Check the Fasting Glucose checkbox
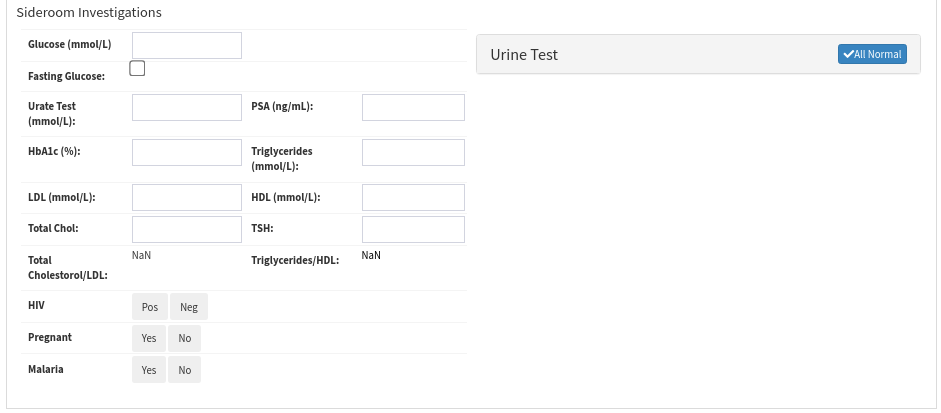Screen dimensions: 941x413 pos(138,69)
